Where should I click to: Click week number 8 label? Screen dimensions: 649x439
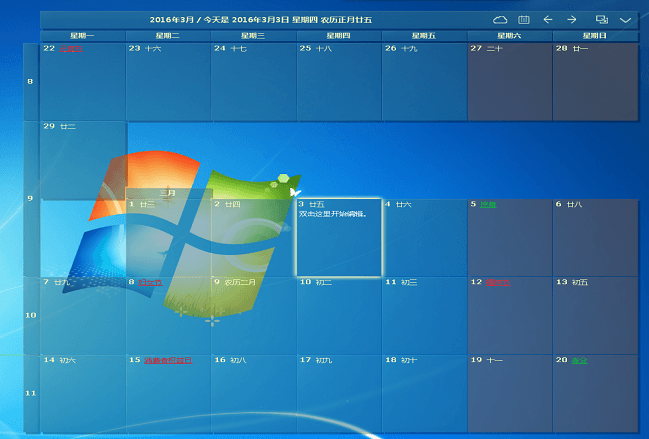pyautogui.click(x=30, y=82)
